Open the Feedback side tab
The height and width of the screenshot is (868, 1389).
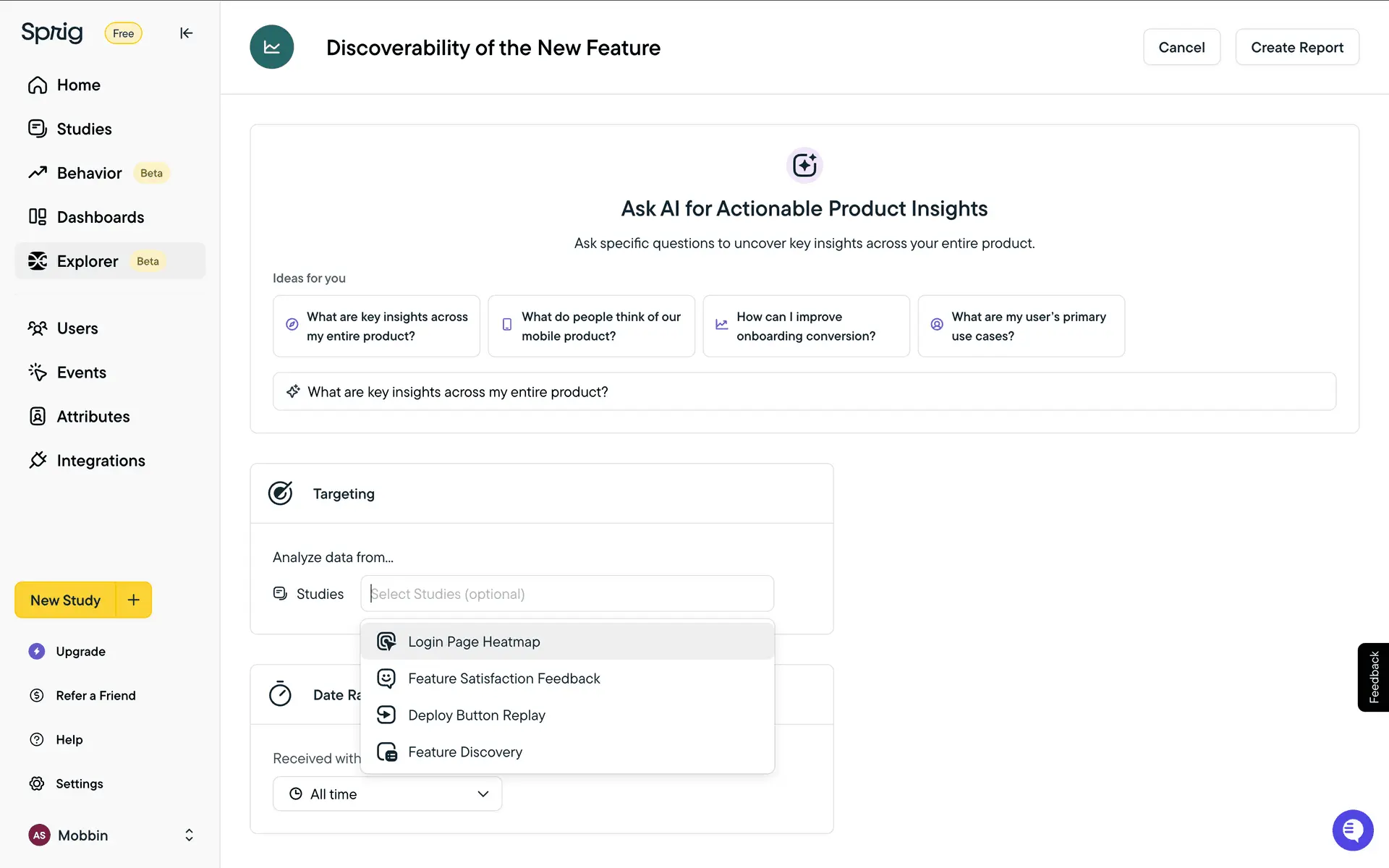point(1373,677)
